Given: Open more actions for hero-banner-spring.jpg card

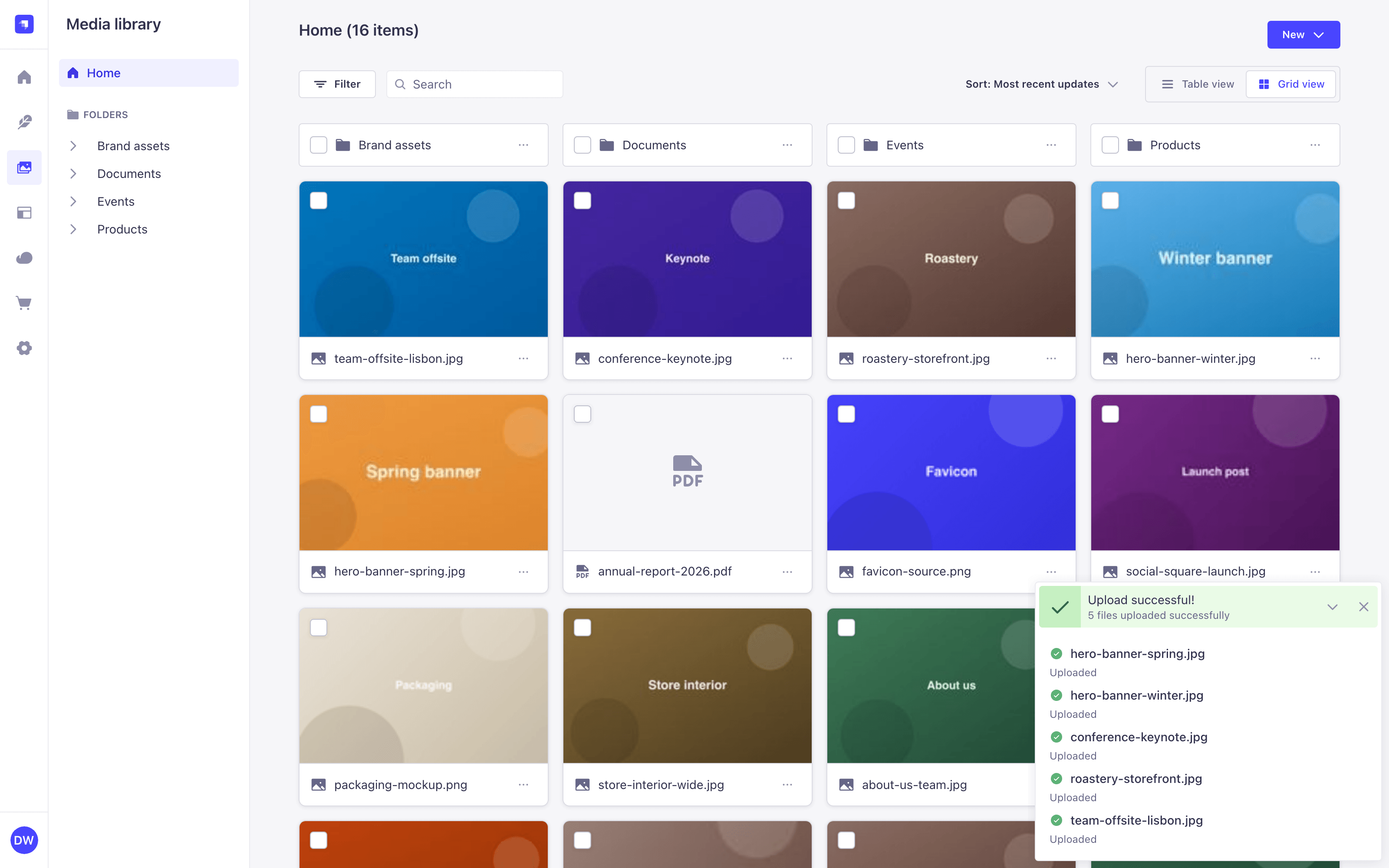Looking at the screenshot, I should click(x=523, y=572).
